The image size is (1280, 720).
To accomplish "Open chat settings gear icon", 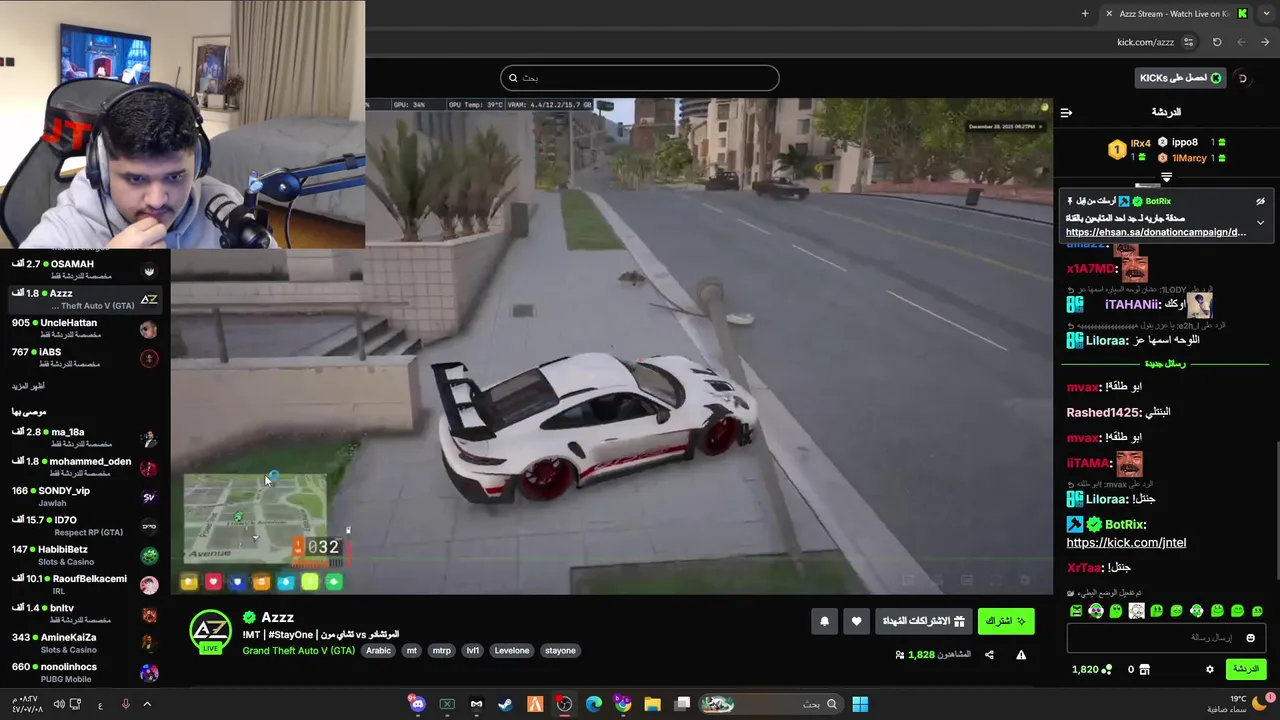I will (1209, 669).
